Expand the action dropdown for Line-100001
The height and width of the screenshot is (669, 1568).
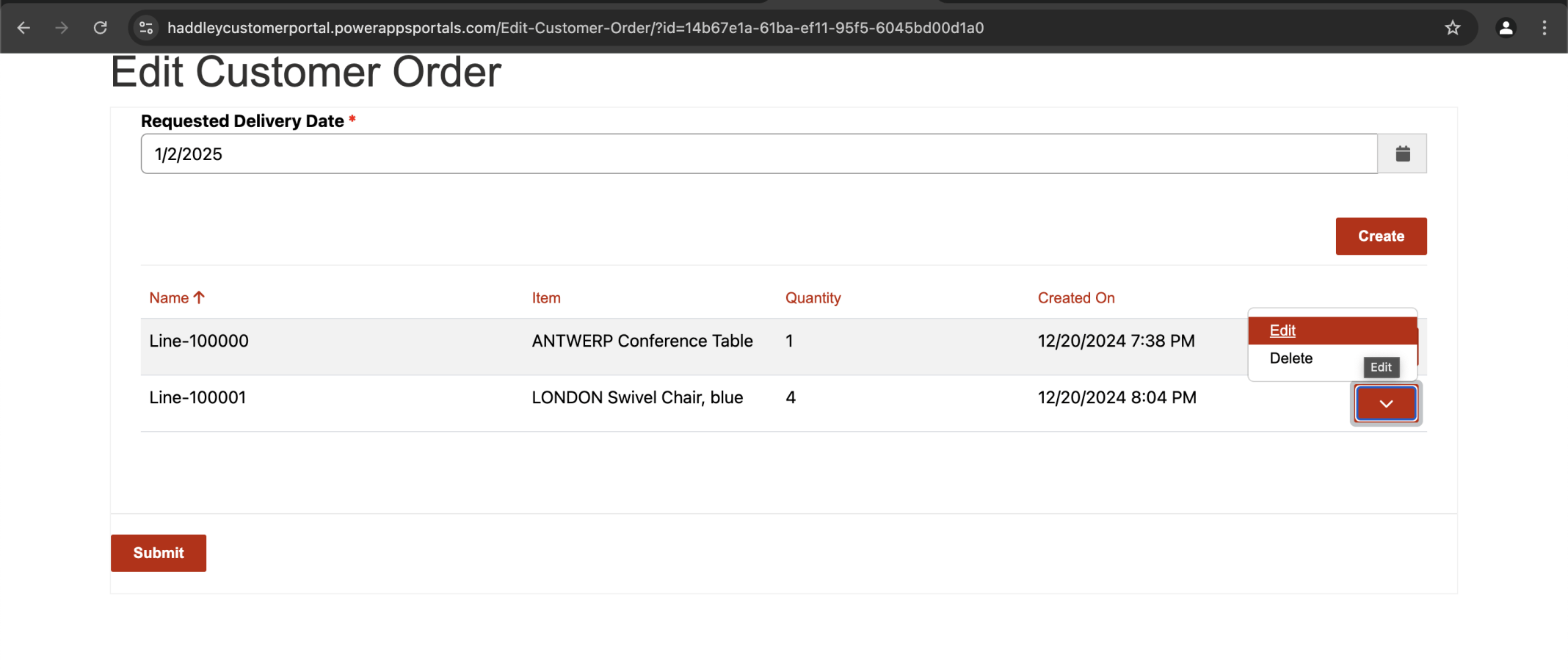pyautogui.click(x=1385, y=403)
